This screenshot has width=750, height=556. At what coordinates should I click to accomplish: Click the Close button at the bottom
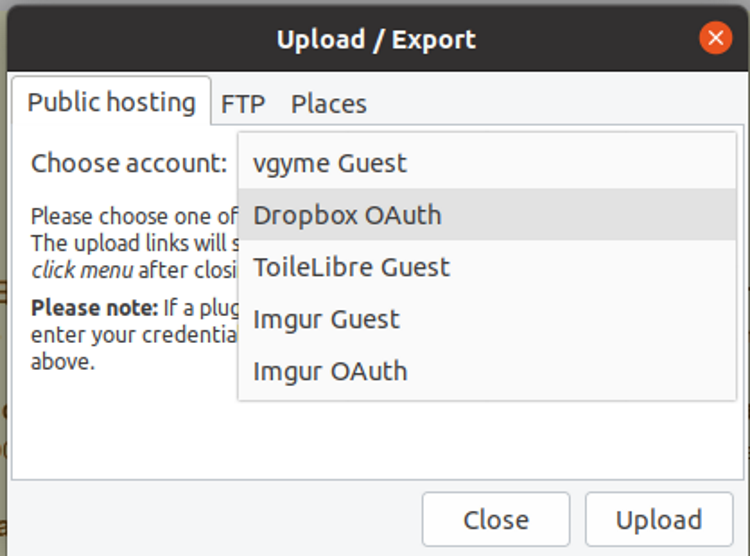tap(495, 520)
